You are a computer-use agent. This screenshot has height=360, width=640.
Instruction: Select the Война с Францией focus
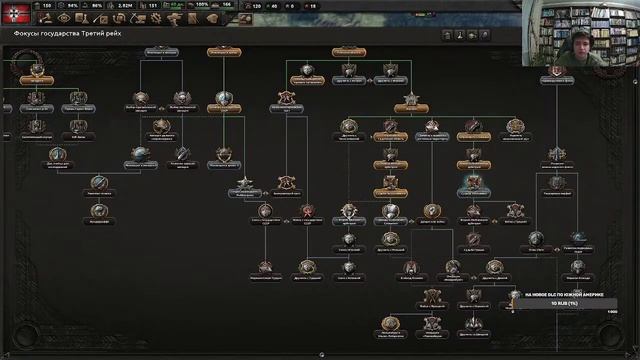pyautogui.click(x=432, y=300)
